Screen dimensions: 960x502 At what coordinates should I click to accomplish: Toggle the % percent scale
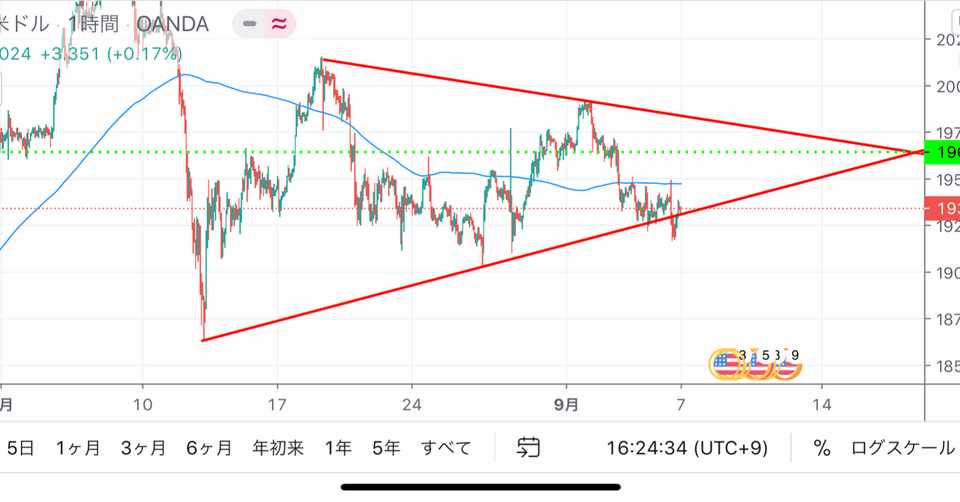pyautogui.click(x=822, y=448)
